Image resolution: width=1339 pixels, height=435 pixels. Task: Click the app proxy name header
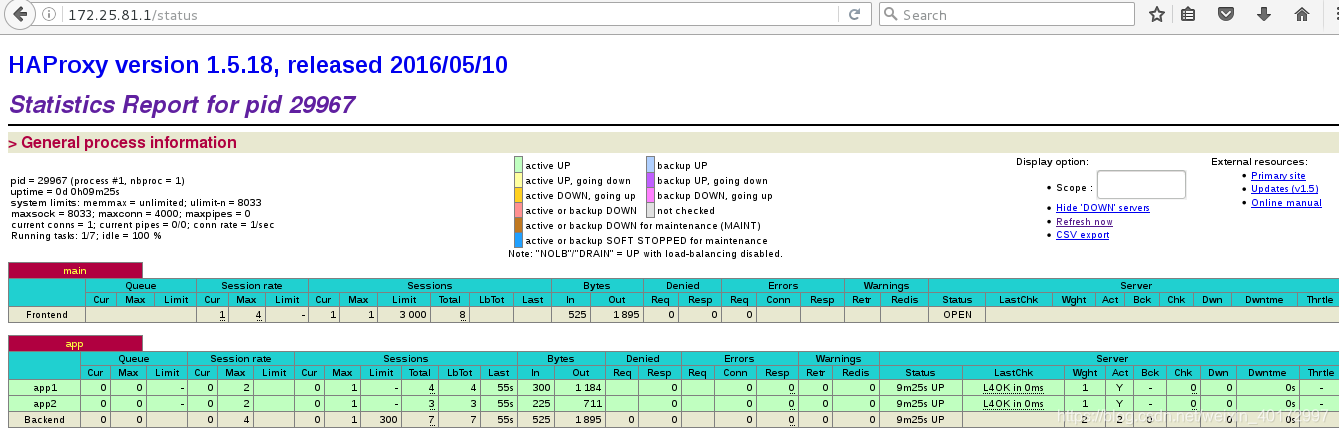click(x=75, y=343)
